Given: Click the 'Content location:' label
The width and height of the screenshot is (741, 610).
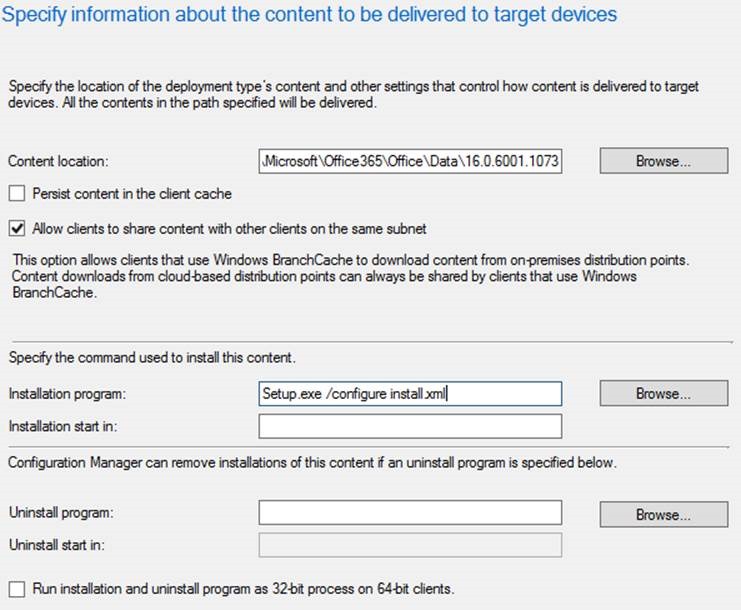Looking at the screenshot, I should click(x=58, y=162).
